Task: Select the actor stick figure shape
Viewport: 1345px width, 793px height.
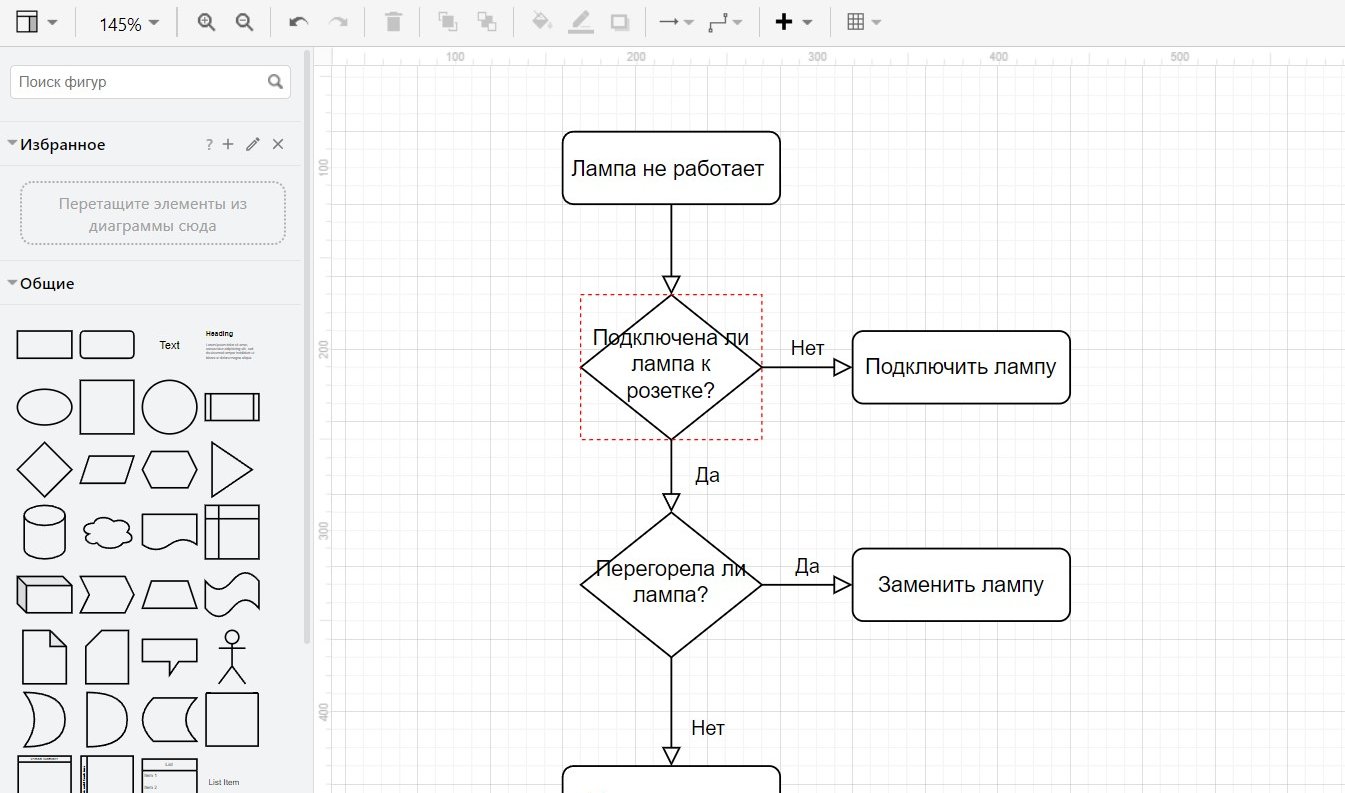Action: coord(232,656)
